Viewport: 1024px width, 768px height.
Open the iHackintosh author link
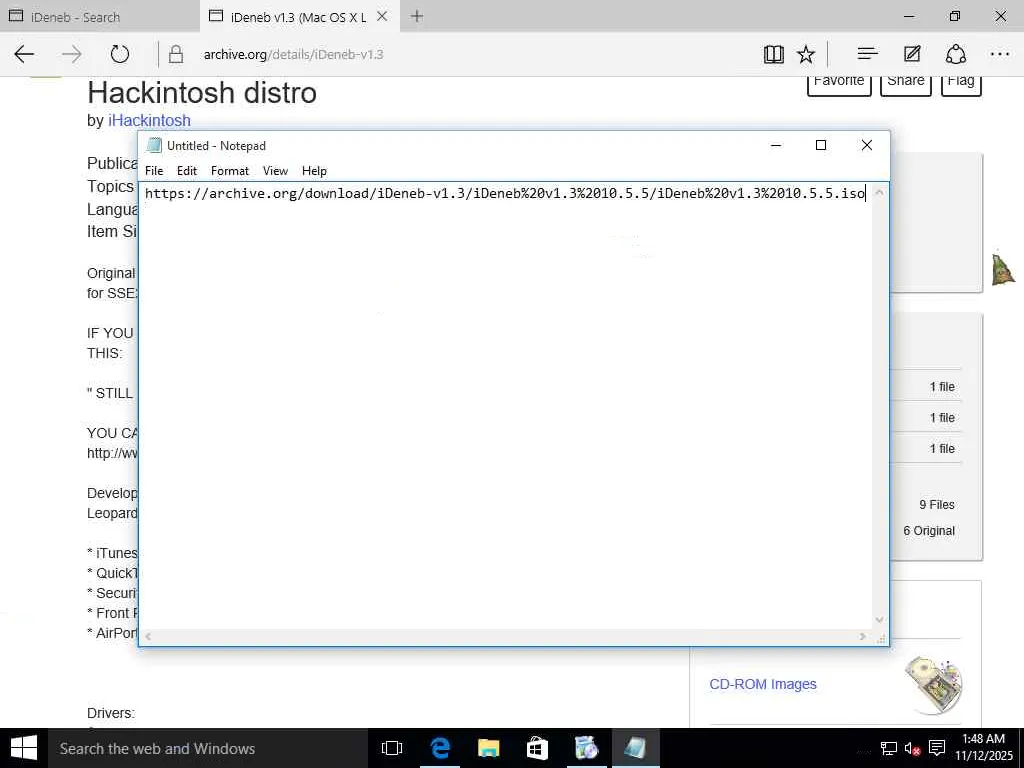click(150, 120)
